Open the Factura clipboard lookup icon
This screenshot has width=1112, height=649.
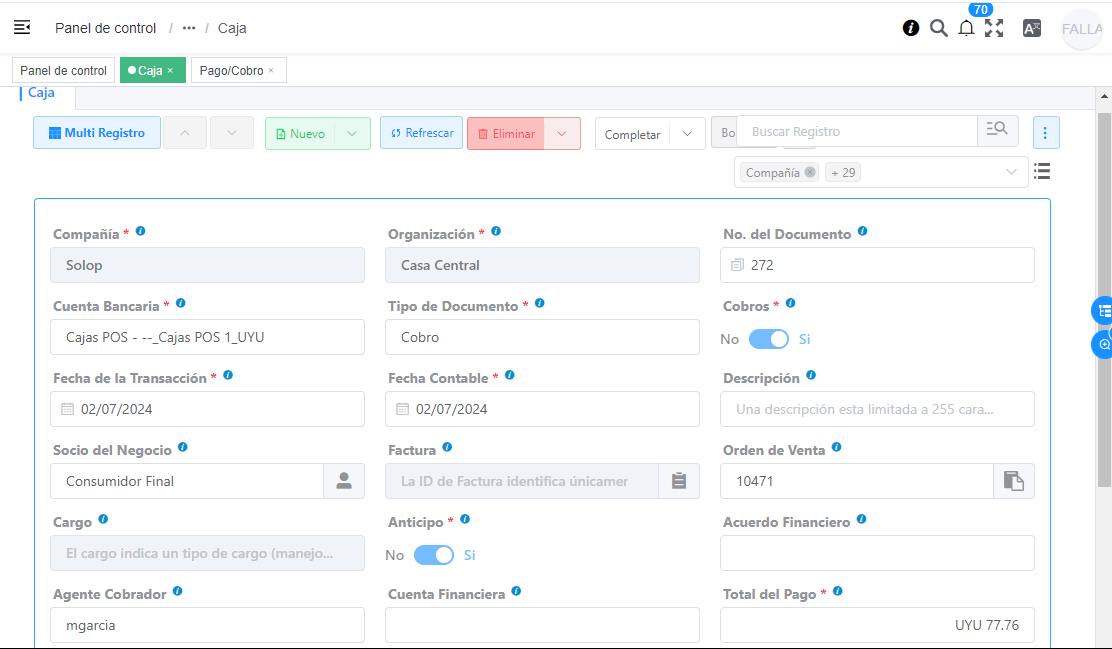tap(679, 481)
